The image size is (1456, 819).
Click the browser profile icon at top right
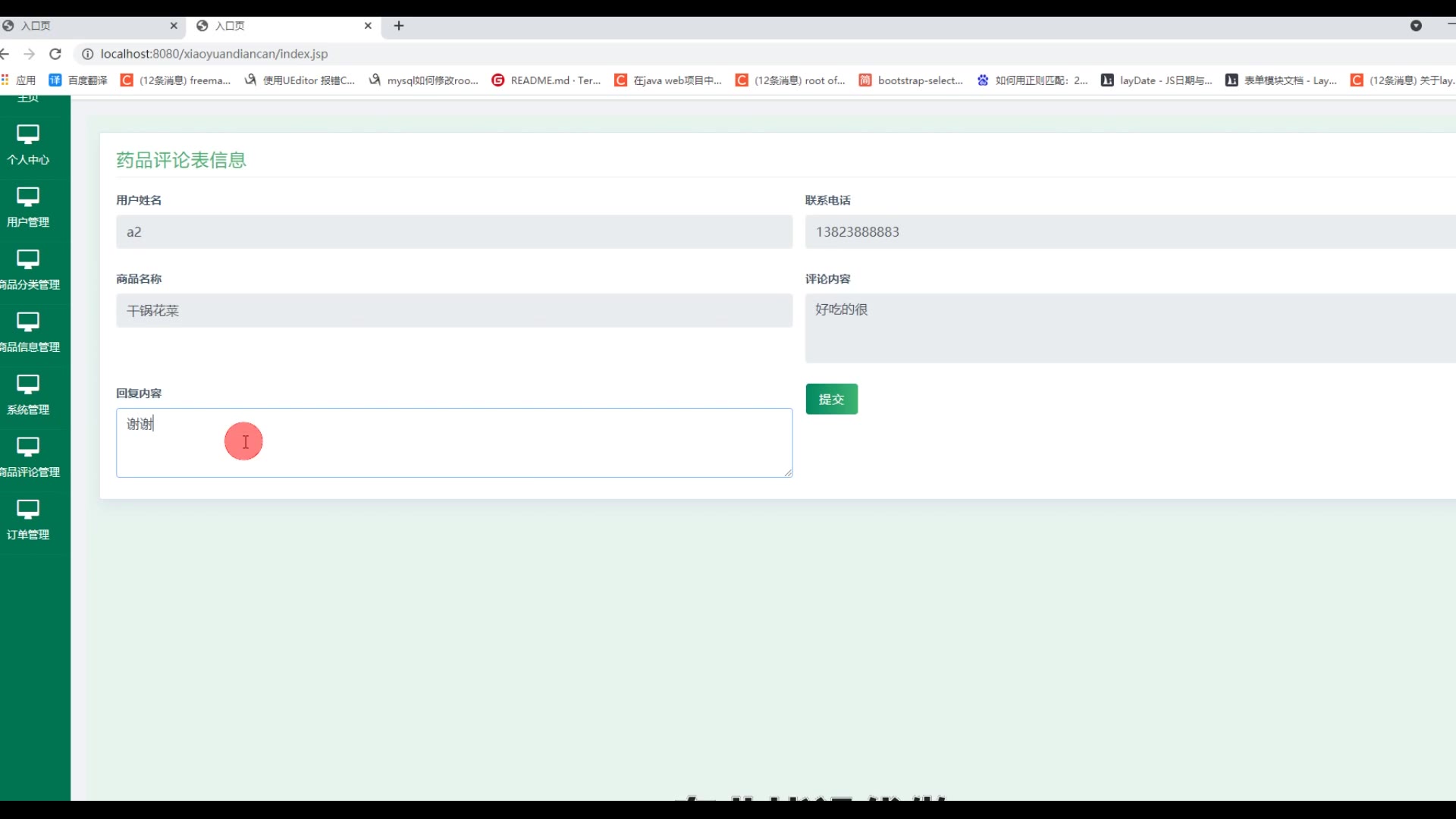1416,26
